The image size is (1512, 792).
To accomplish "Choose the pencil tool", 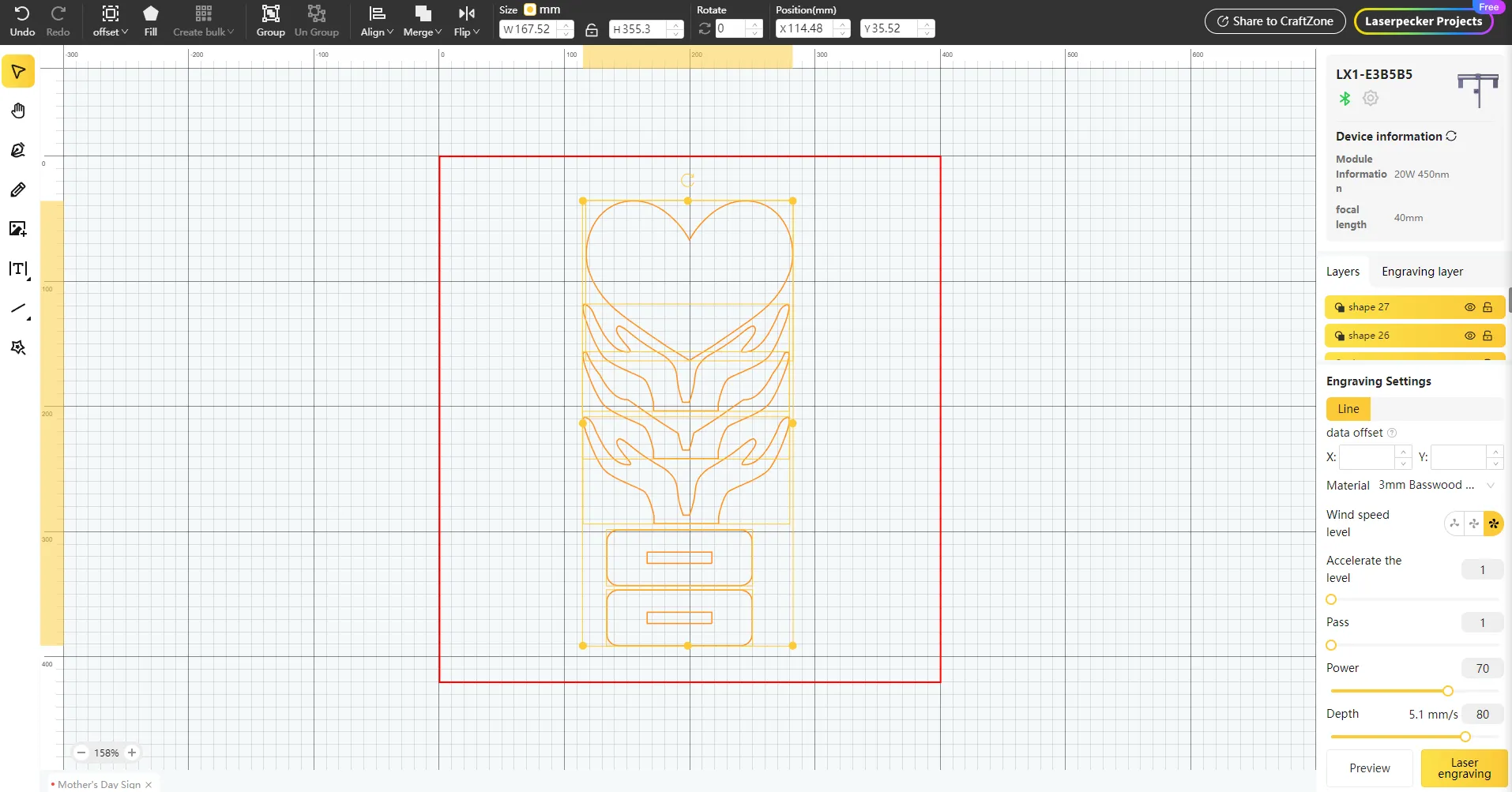I will click(x=18, y=190).
